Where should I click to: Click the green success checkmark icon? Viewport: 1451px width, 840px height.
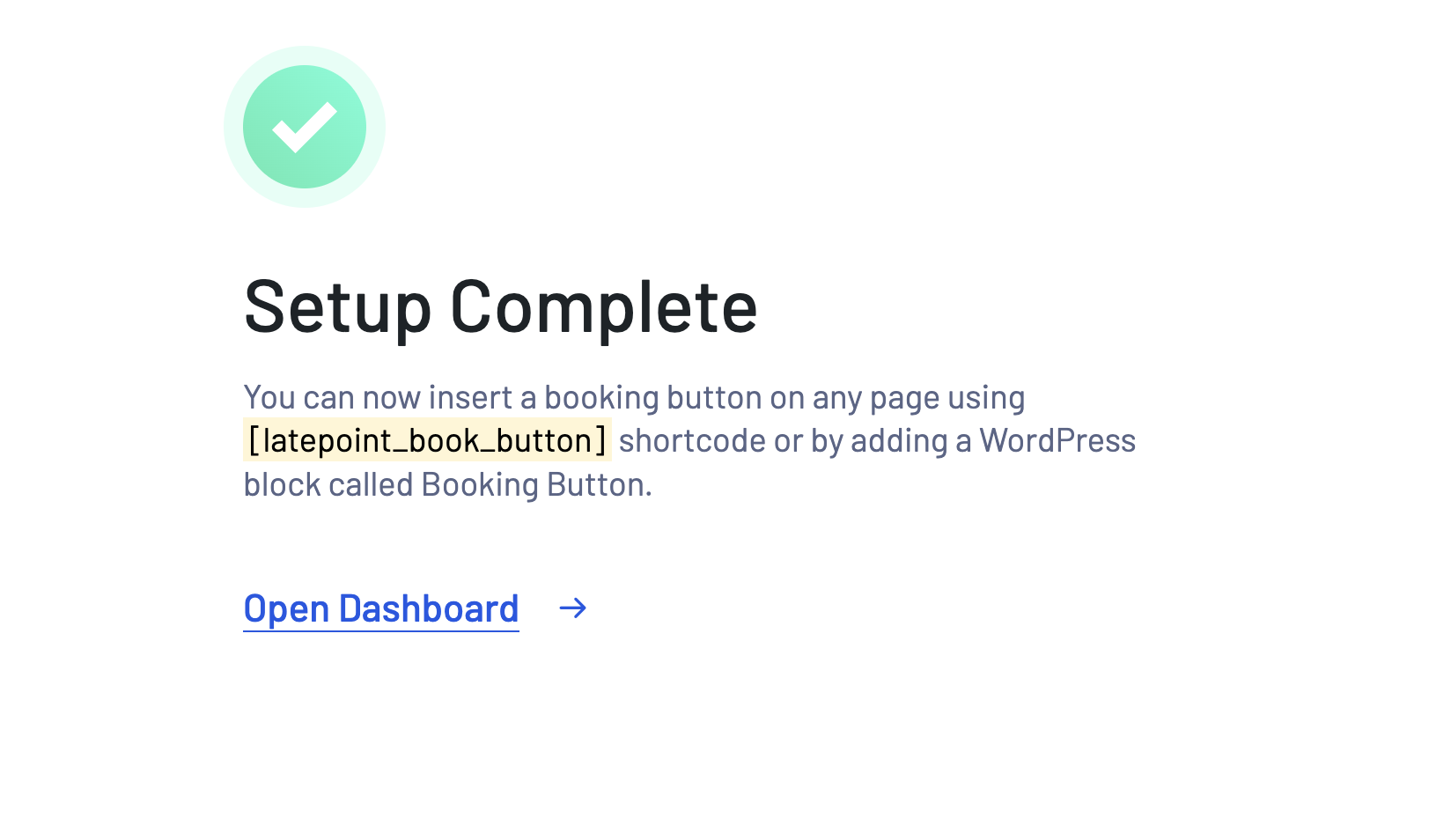coord(305,127)
